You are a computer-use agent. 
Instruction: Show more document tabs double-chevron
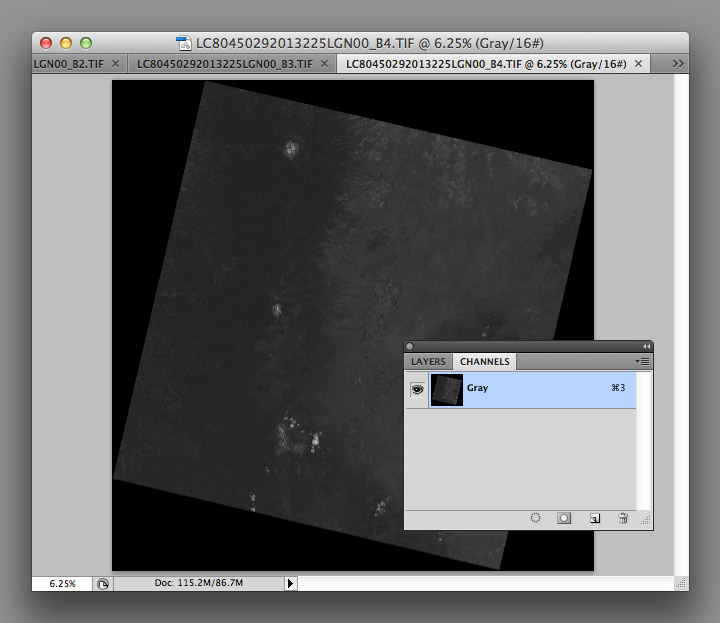coord(678,63)
